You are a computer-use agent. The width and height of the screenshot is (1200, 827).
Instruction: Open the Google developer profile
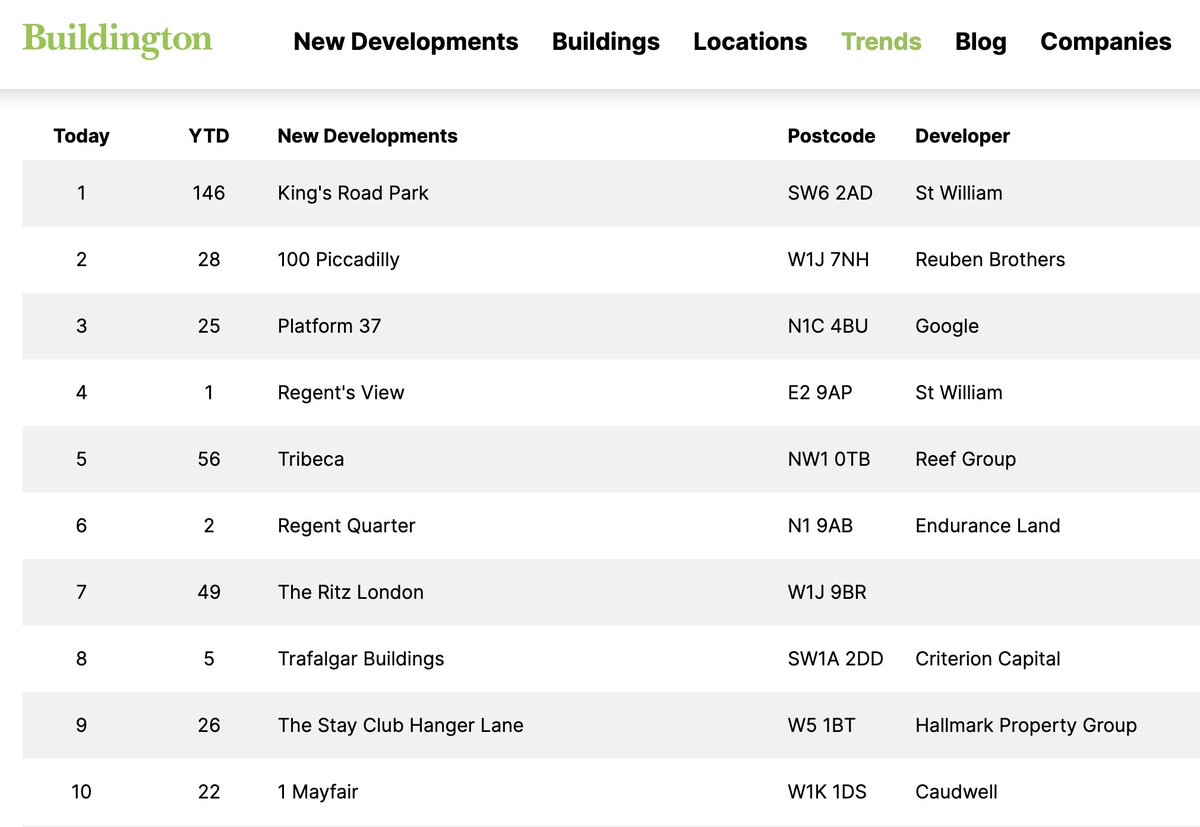[x=946, y=326]
